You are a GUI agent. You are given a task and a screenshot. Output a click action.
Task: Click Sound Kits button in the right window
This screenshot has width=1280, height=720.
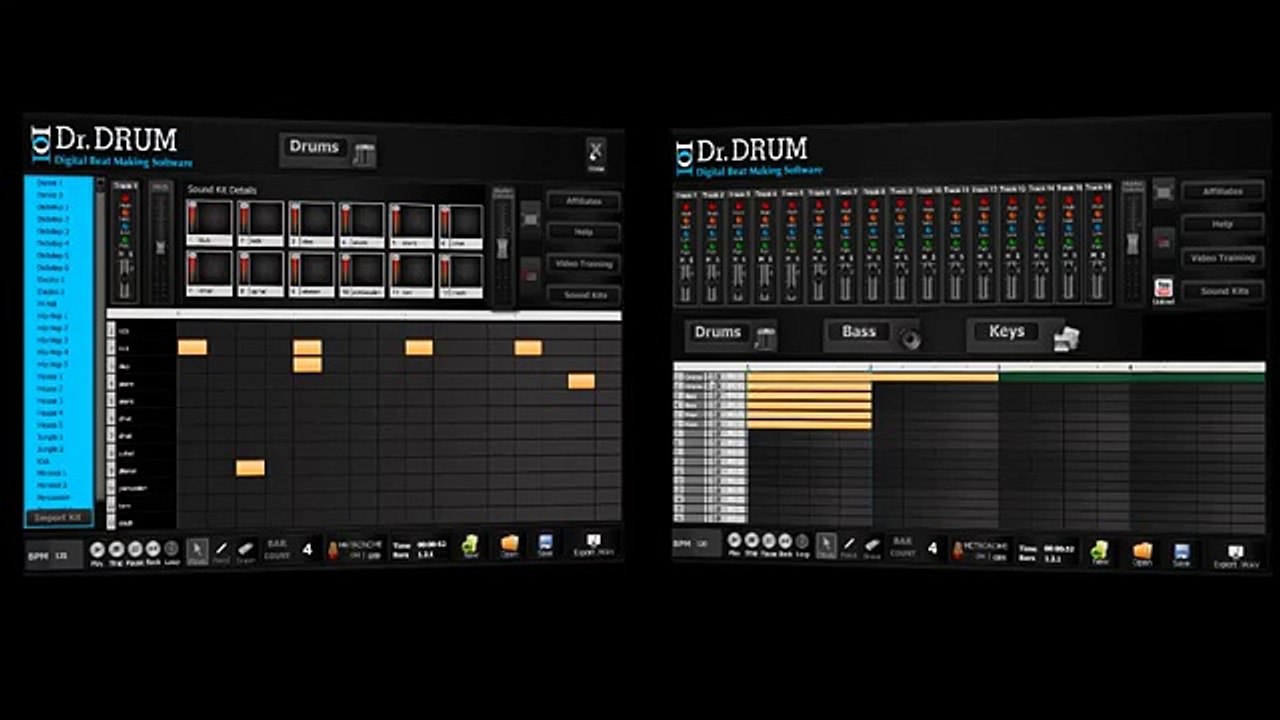[1222, 290]
